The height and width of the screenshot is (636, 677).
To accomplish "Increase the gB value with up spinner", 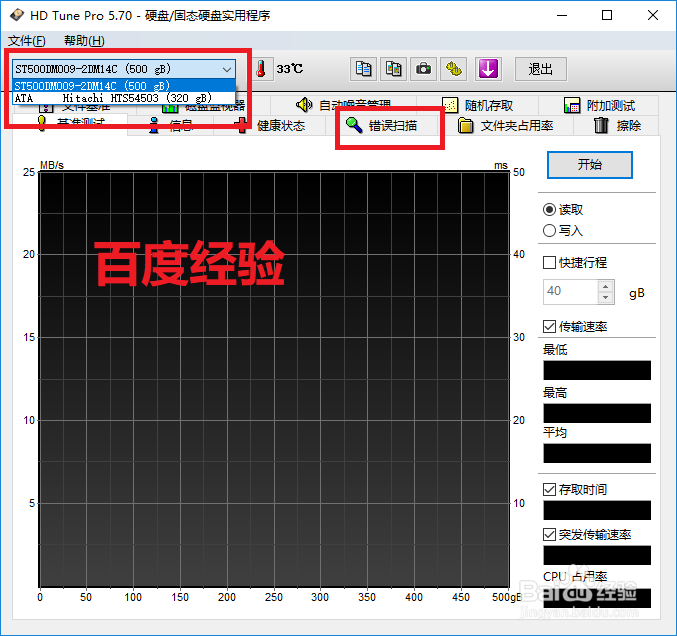I will pyautogui.click(x=605, y=287).
